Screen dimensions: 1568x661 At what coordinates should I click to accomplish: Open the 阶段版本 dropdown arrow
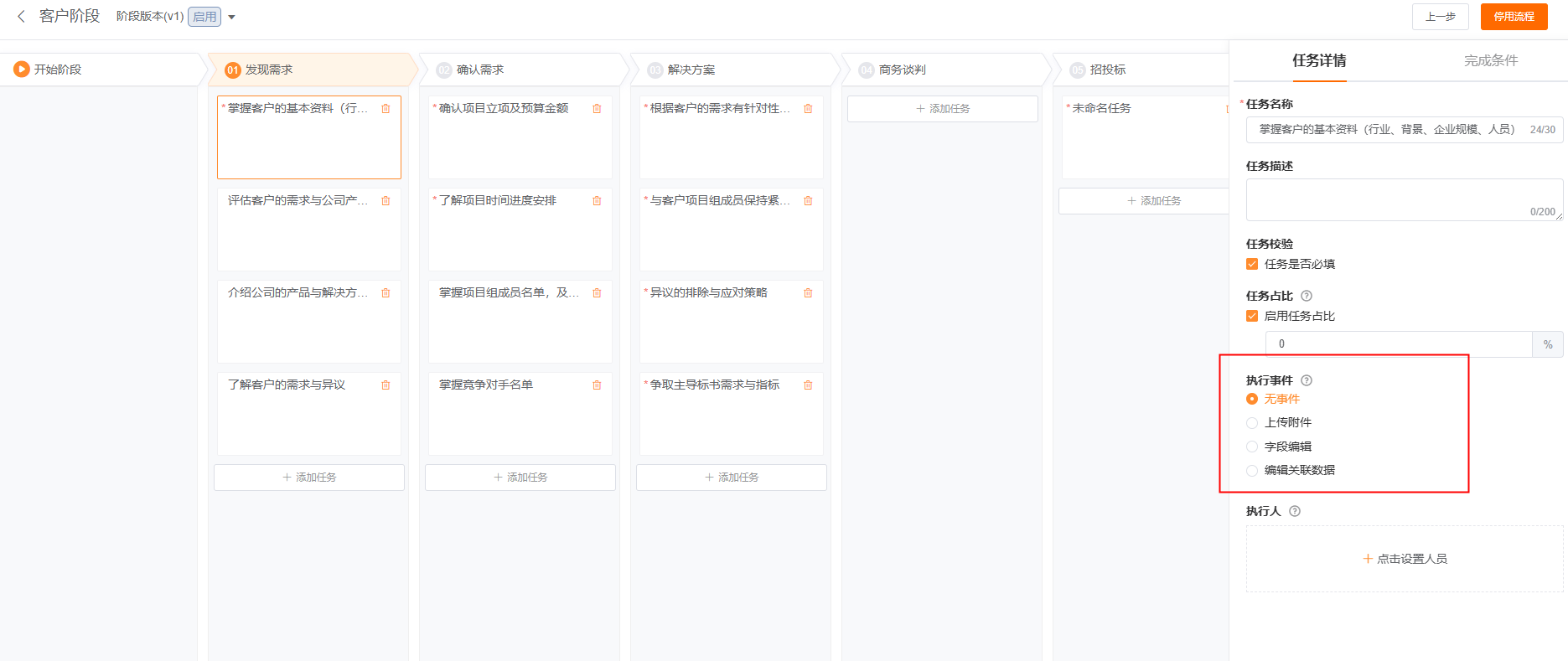[x=232, y=18]
